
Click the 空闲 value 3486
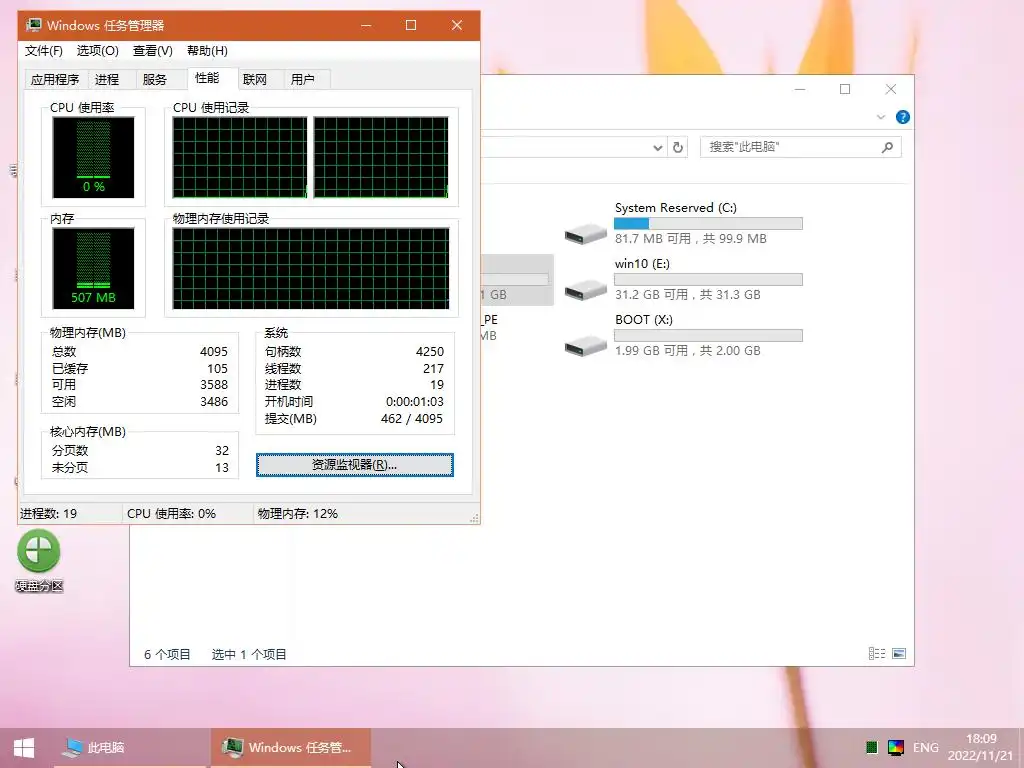214,402
